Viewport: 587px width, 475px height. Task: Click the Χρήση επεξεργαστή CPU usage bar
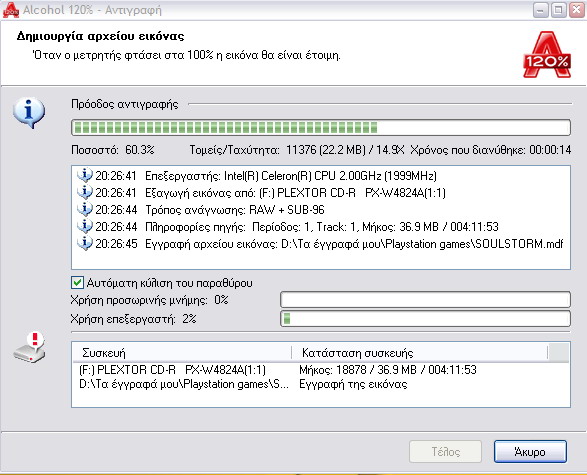[425, 319]
